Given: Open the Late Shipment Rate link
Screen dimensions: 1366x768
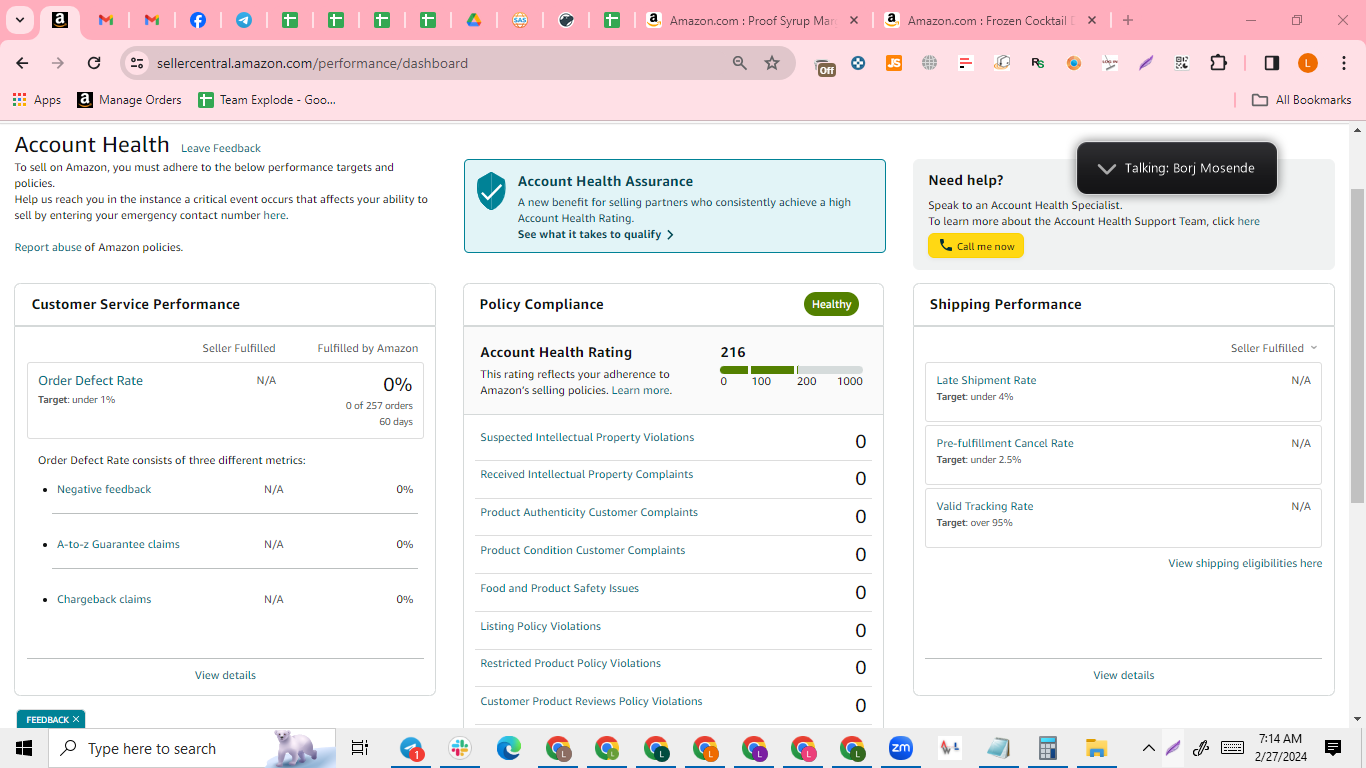Looking at the screenshot, I should [x=986, y=380].
